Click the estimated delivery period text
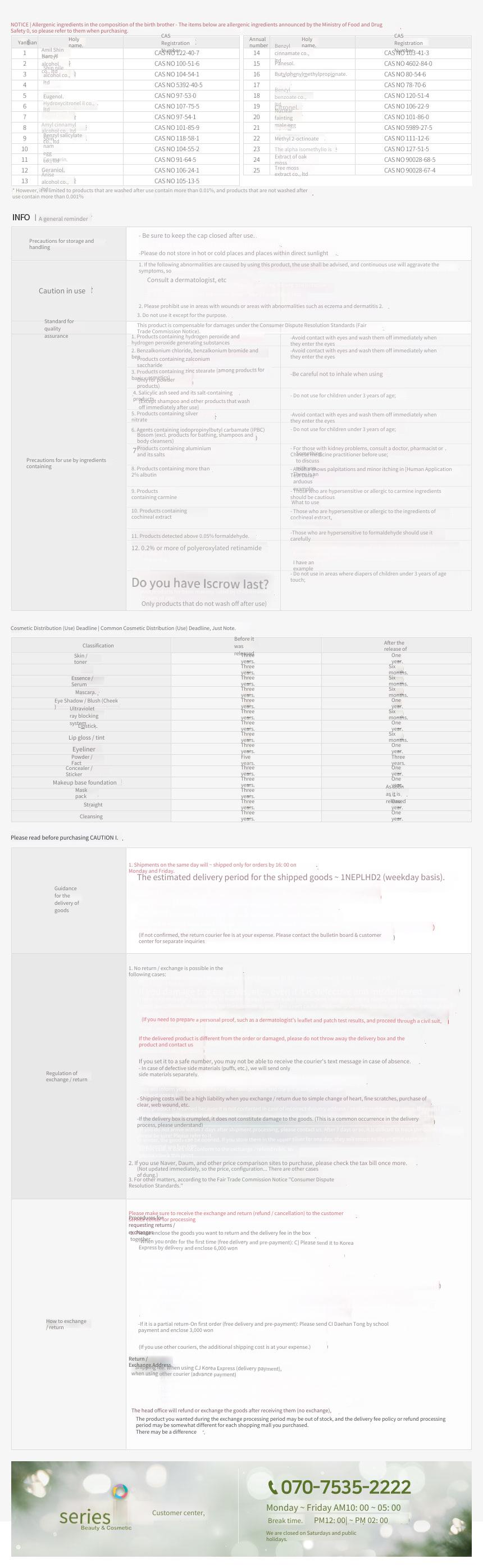This screenshot has width=483, height=1568. pos(290,877)
